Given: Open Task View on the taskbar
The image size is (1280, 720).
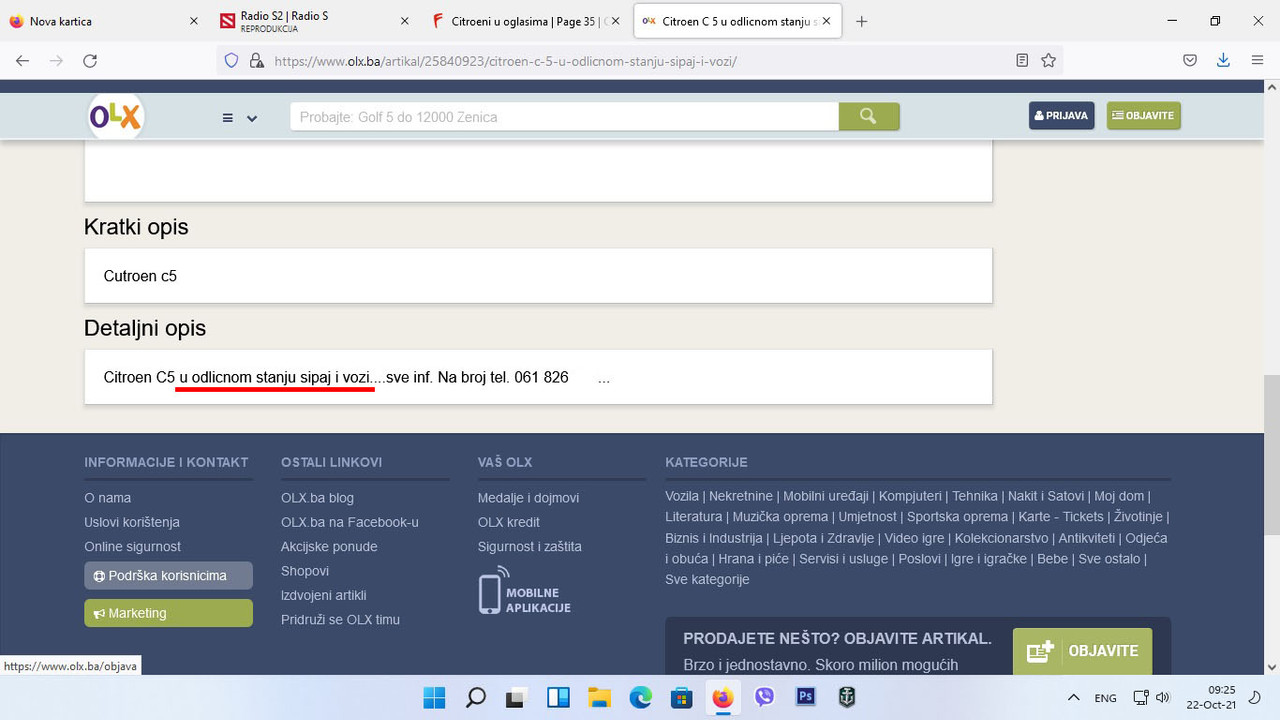Looking at the screenshot, I should [516, 697].
